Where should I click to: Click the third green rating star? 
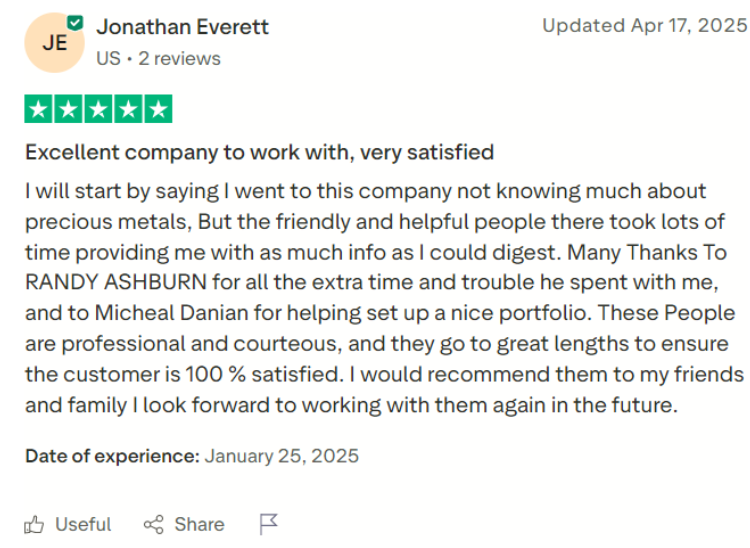[x=98, y=109]
